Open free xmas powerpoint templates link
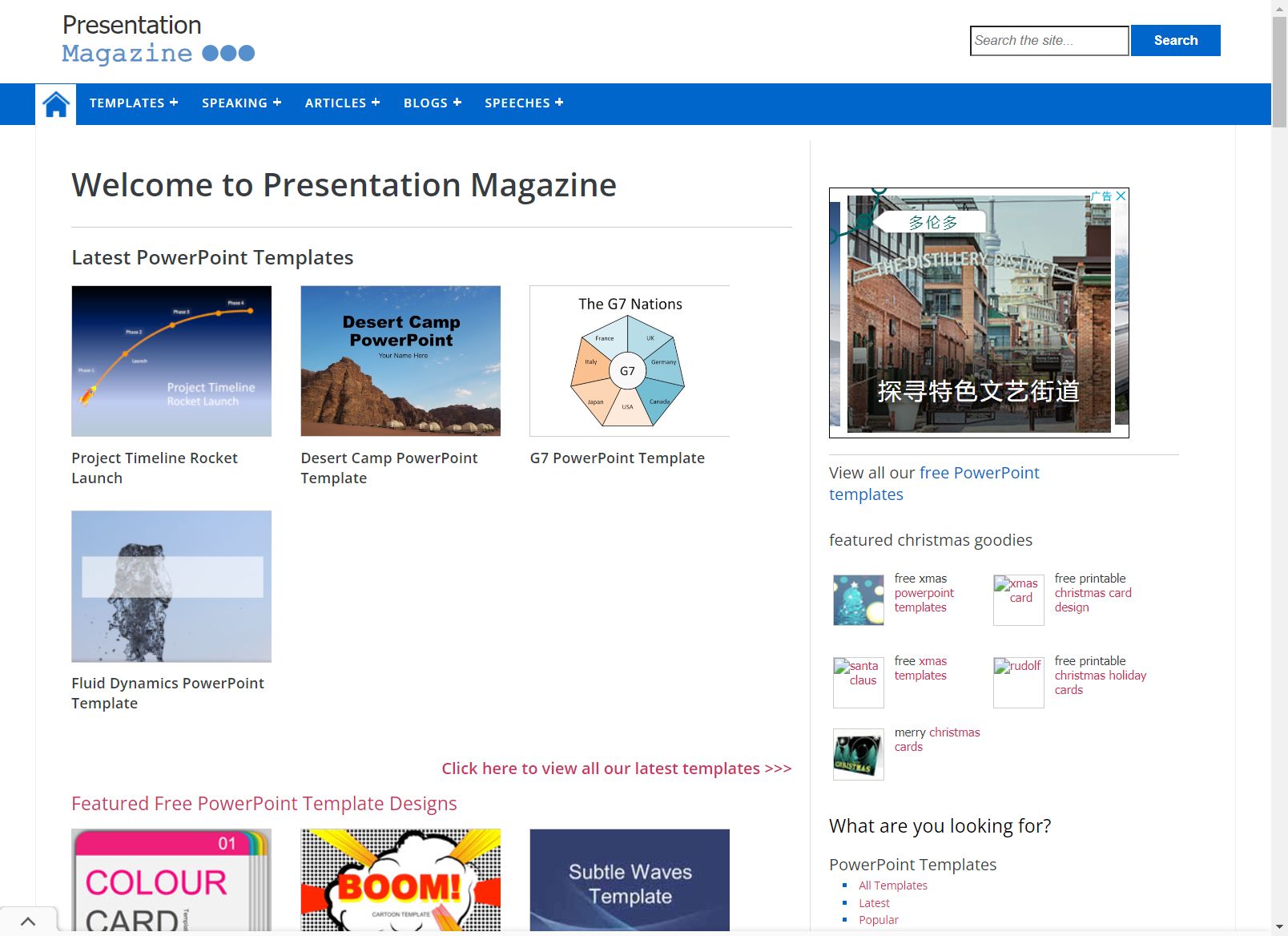This screenshot has height=936, width=1288. tap(924, 600)
